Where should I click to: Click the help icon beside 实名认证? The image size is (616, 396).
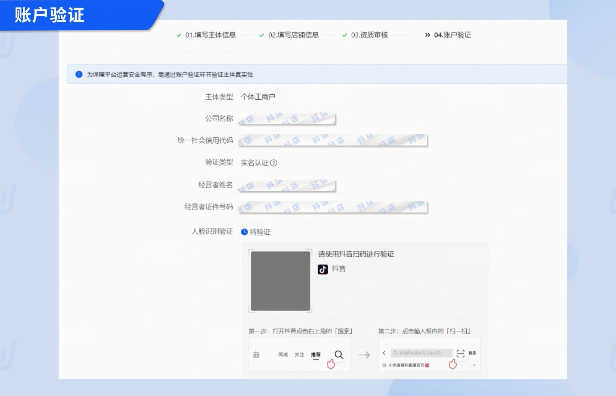pos(274,163)
